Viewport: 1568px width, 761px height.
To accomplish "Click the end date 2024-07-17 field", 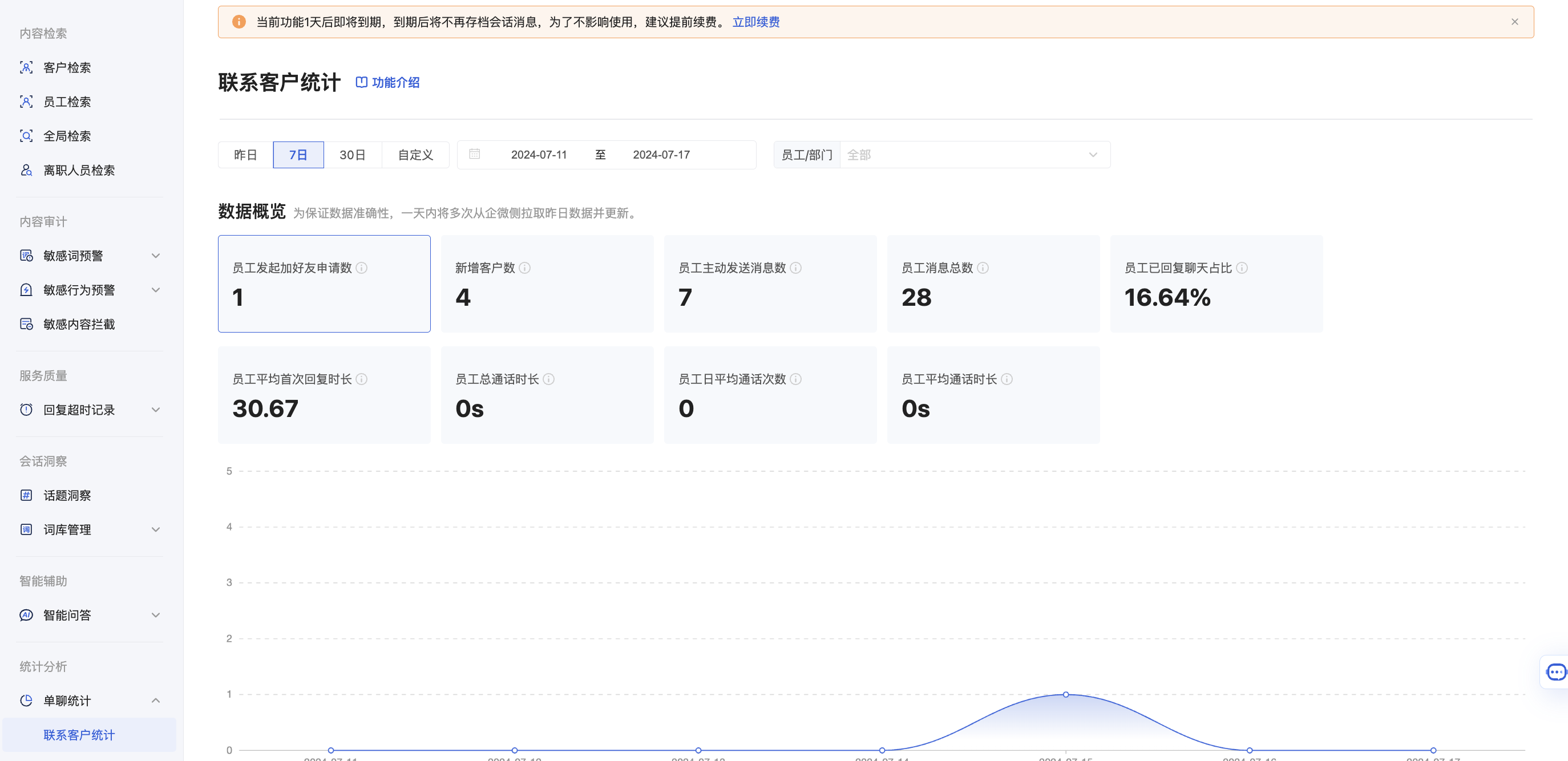I will (661, 155).
